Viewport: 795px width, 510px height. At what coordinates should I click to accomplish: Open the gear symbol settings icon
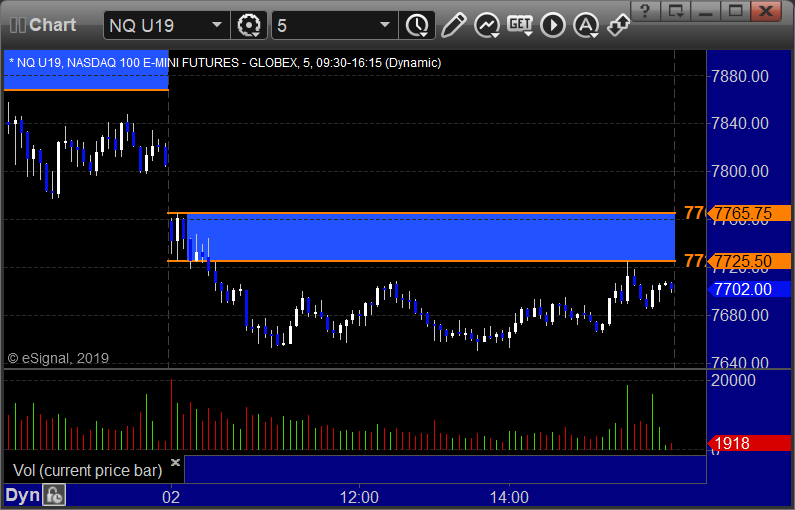click(249, 25)
